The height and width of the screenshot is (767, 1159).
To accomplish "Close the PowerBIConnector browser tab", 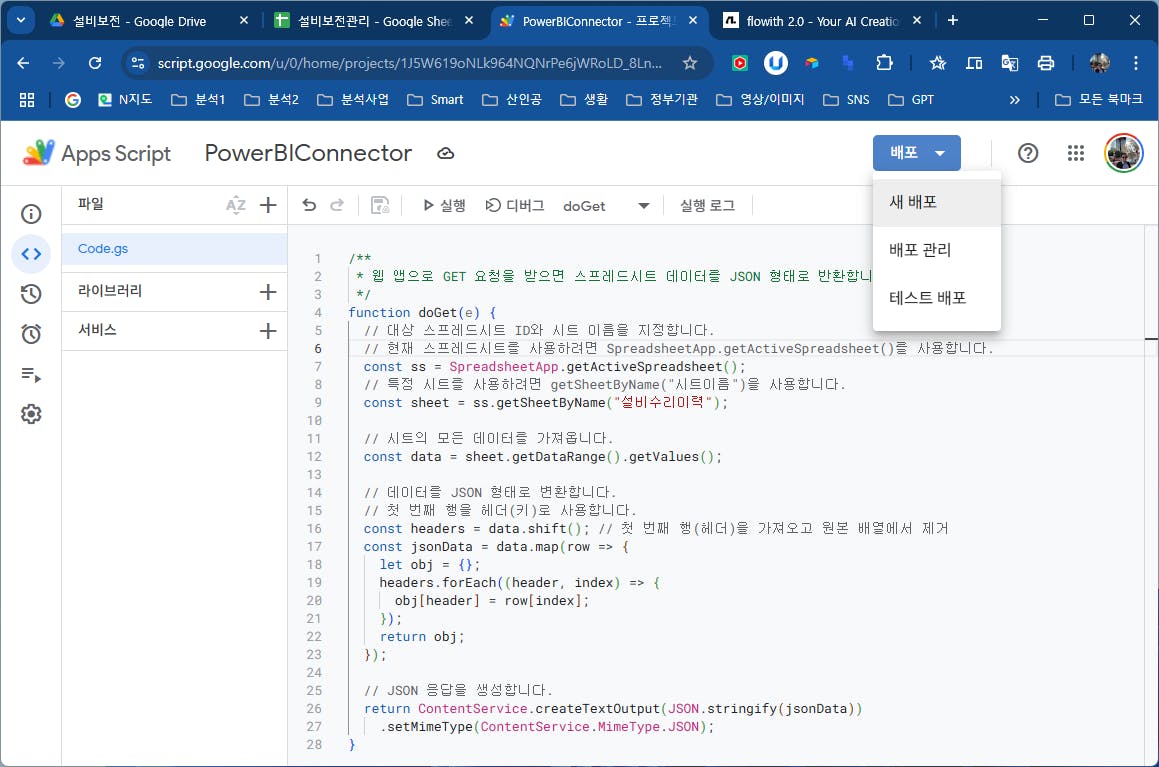I will 693,21.
